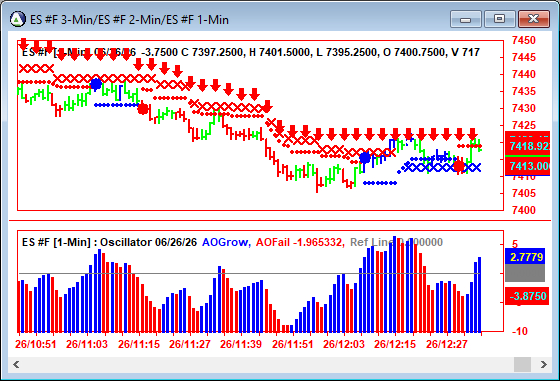Click the 7435 price axis label

point(524,91)
